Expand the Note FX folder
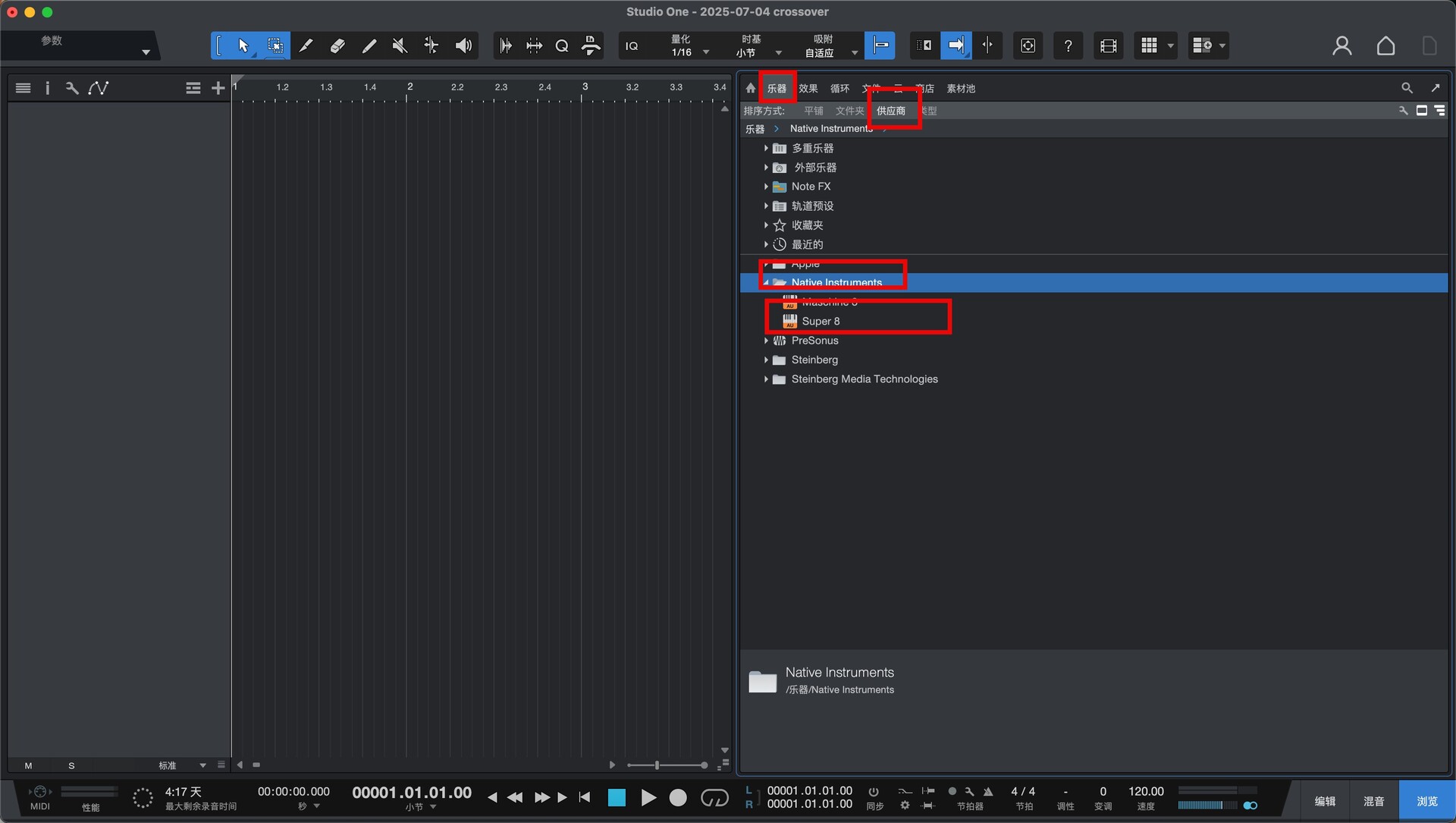Viewport: 1456px width, 823px height. coord(766,186)
